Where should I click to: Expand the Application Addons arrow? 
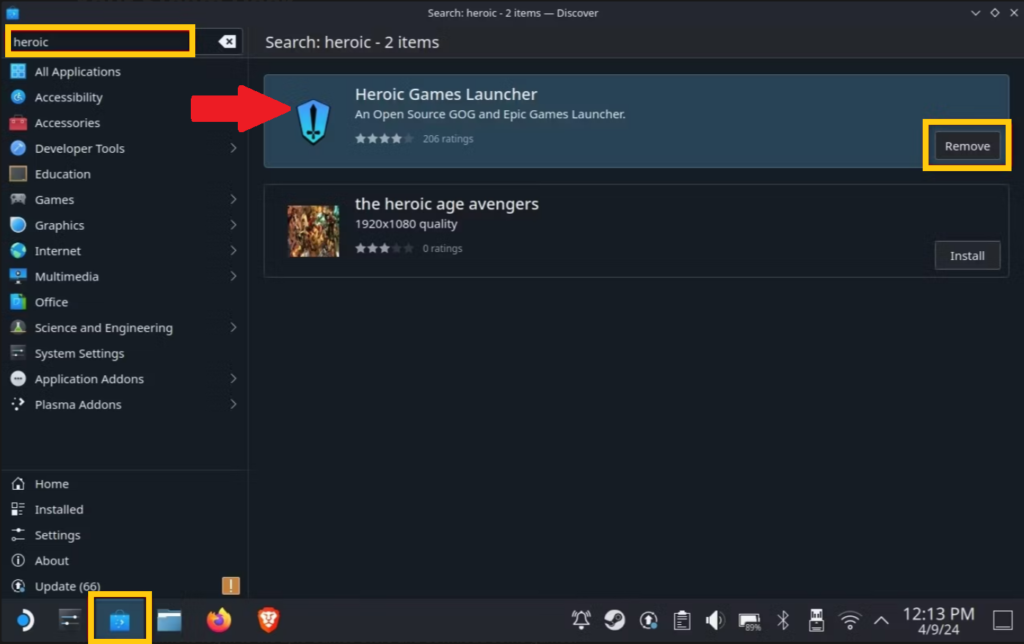233,379
